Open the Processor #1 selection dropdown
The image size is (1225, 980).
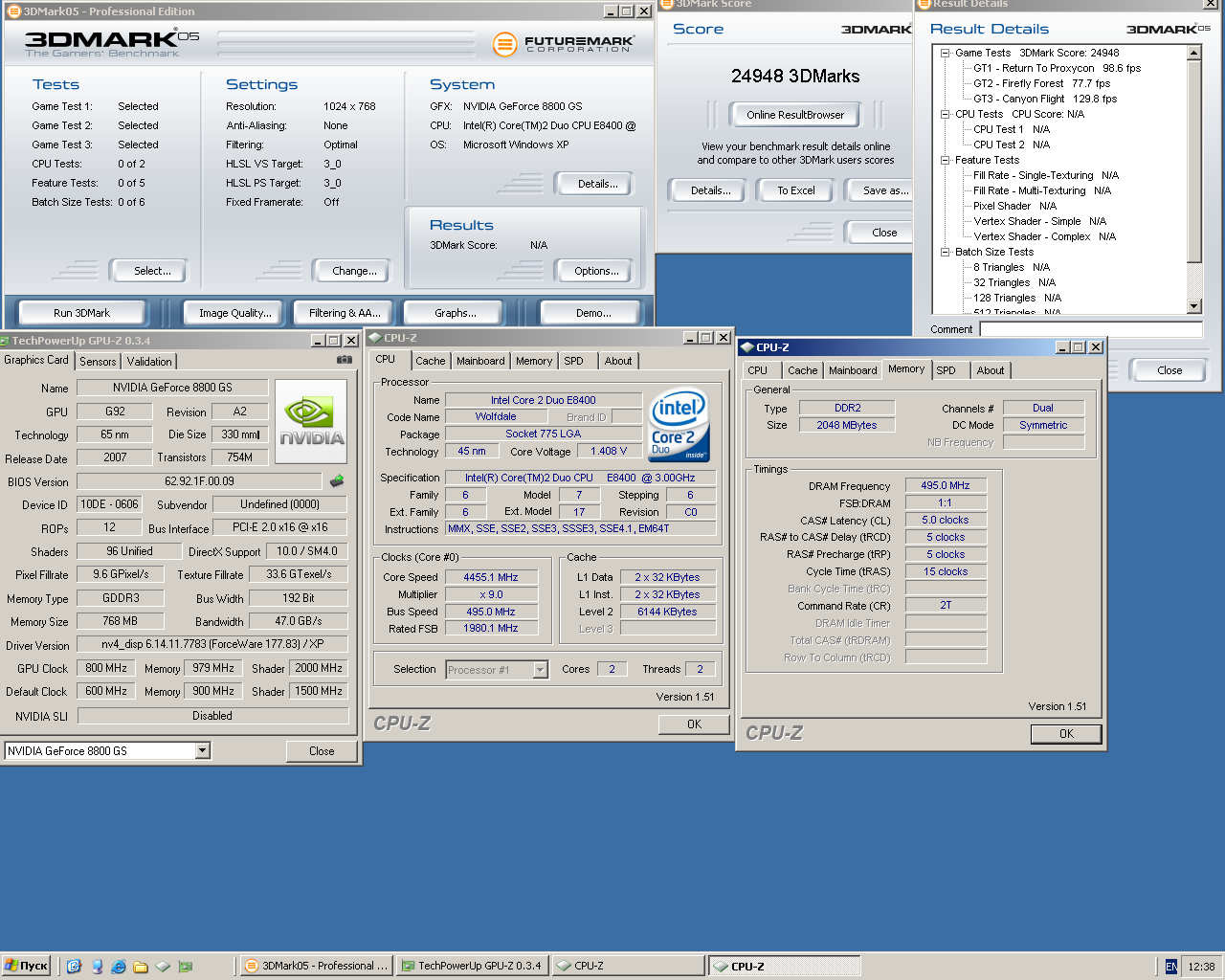point(540,670)
